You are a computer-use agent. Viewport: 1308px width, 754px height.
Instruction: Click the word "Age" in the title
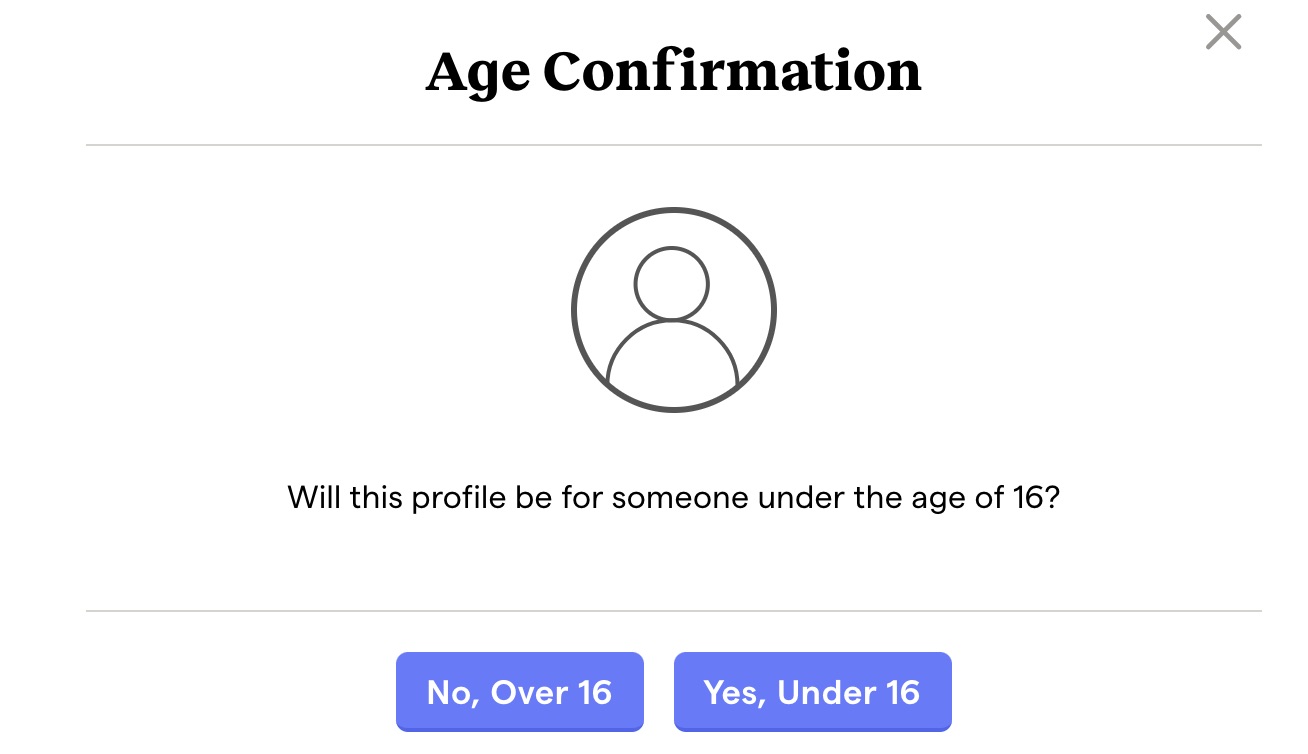click(477, 73)
